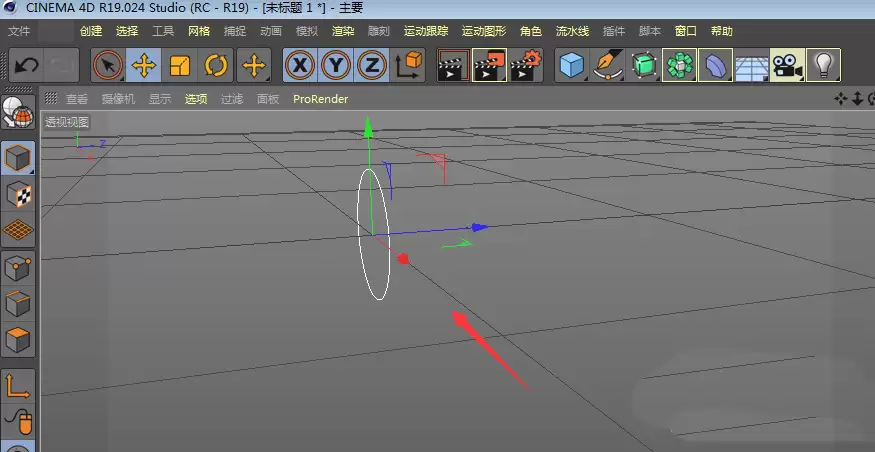The height and width of the screenshot is (452, 875).
Task: Toggle X axis lock
Action: point(300,66)
